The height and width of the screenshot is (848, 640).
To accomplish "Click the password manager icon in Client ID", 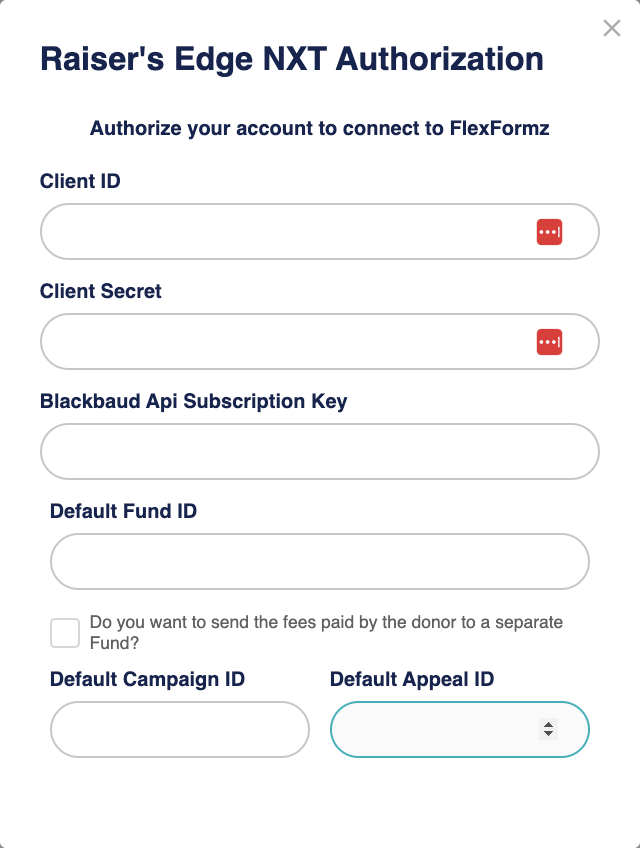I will (549, 232).
